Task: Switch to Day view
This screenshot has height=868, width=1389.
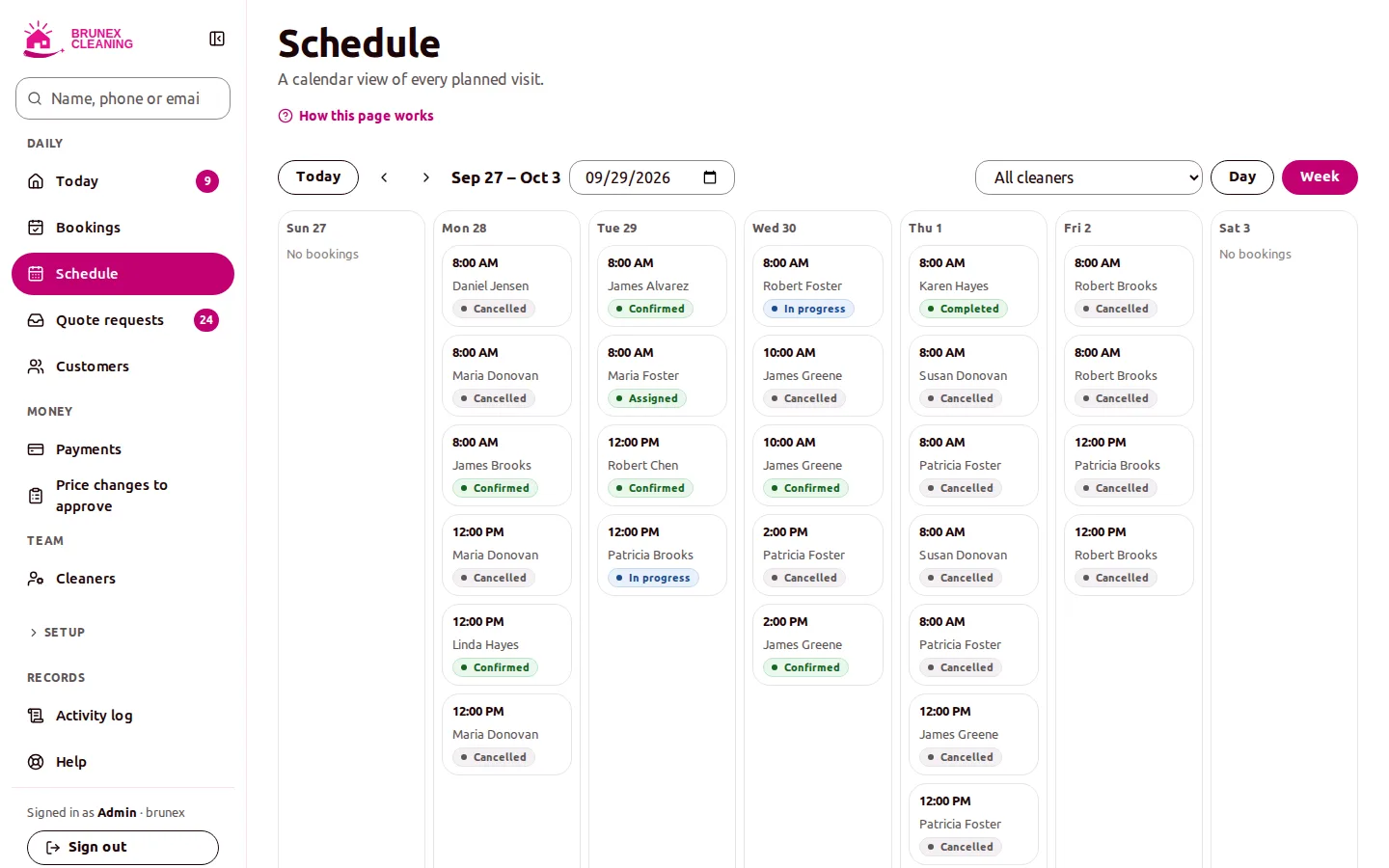Action: tap(1242, 177)
